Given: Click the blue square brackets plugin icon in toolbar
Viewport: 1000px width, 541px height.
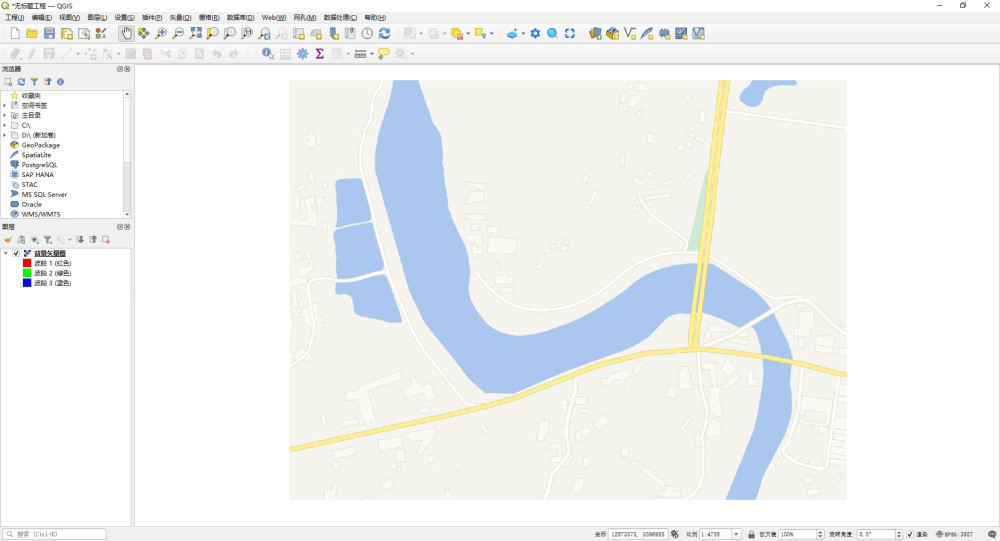Looking at the screenshot, I should [x=570, y=34].
